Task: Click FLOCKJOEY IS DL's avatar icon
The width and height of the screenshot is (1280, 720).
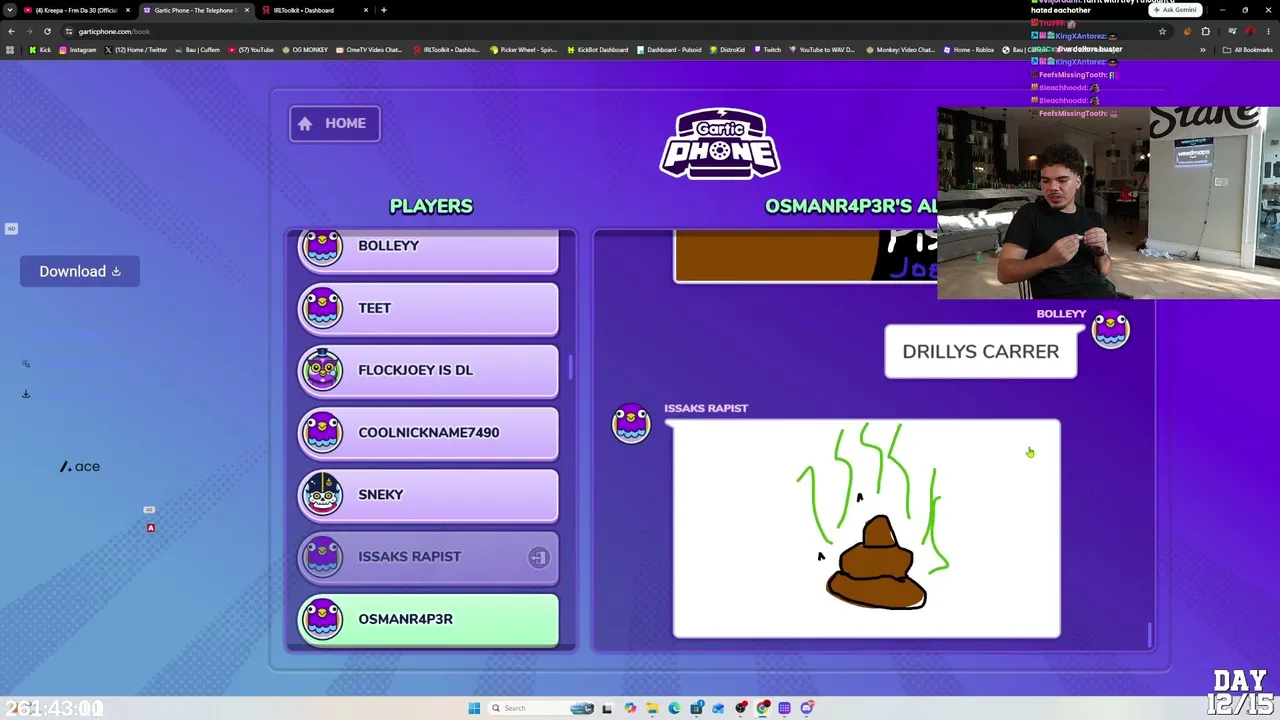Action: (322, 369)
